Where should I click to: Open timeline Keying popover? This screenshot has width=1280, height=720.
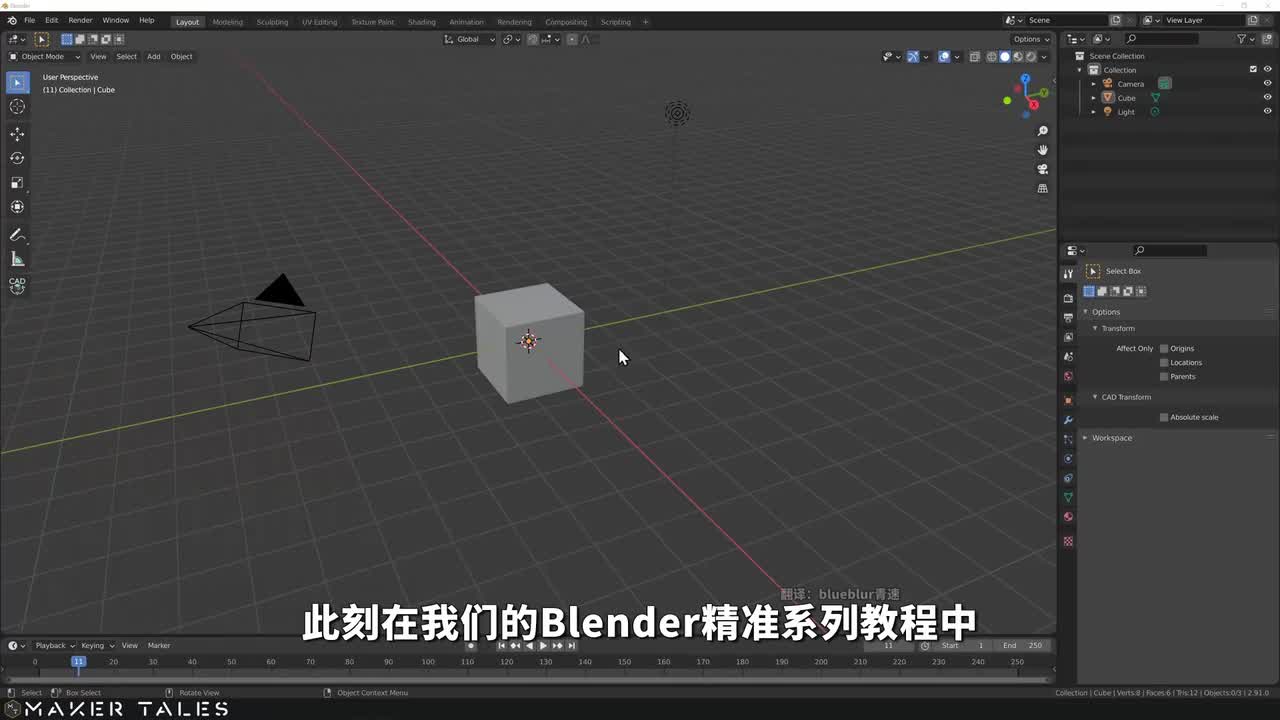(97, 645)
